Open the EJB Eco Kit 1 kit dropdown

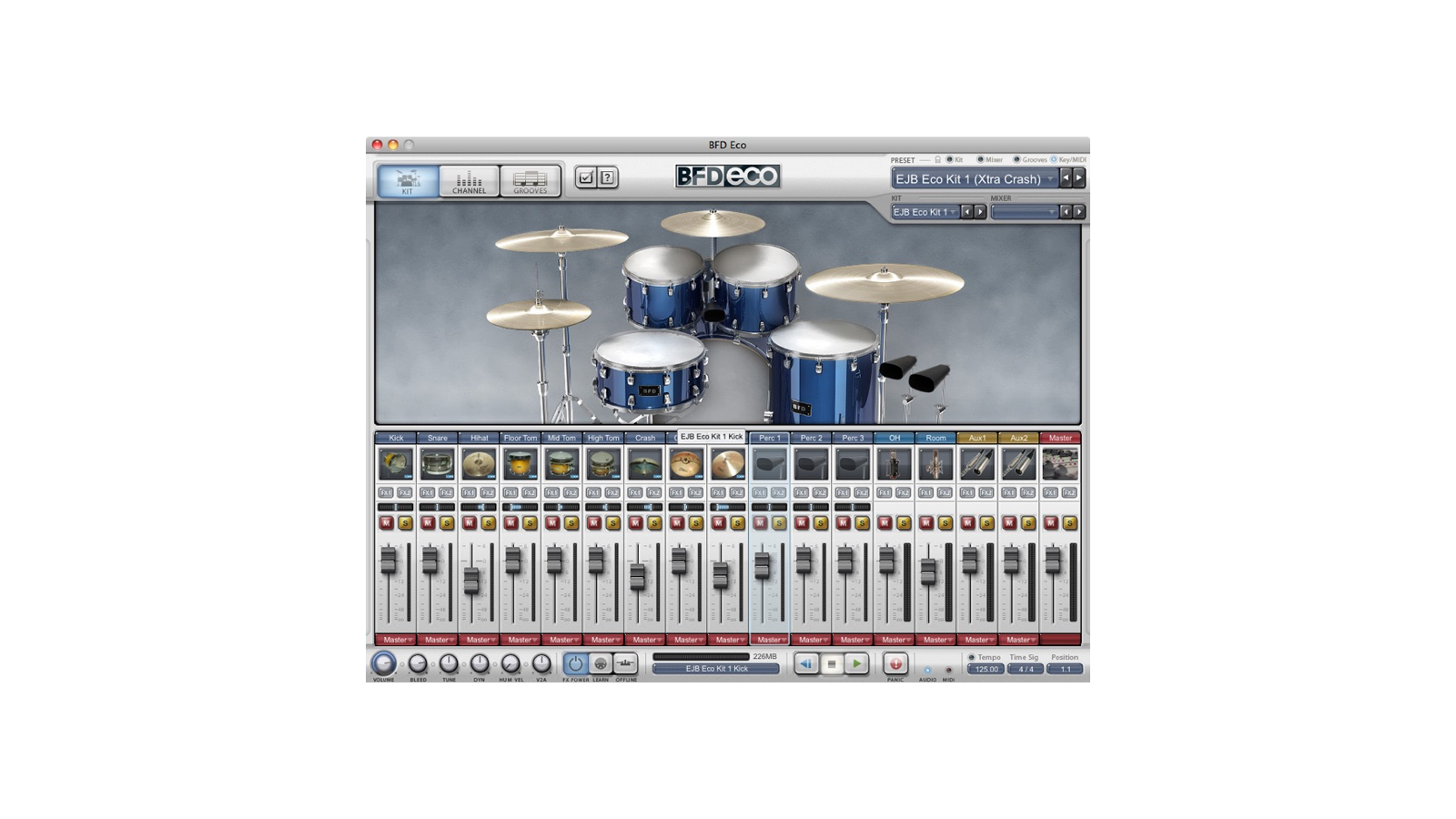(x=925, y=212)
